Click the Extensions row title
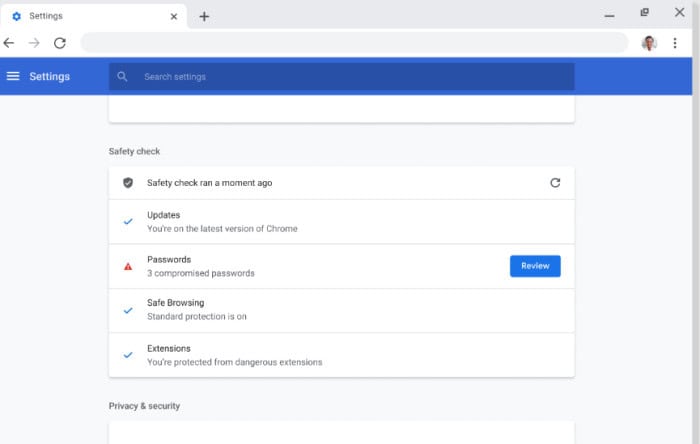 coord(169,349)
